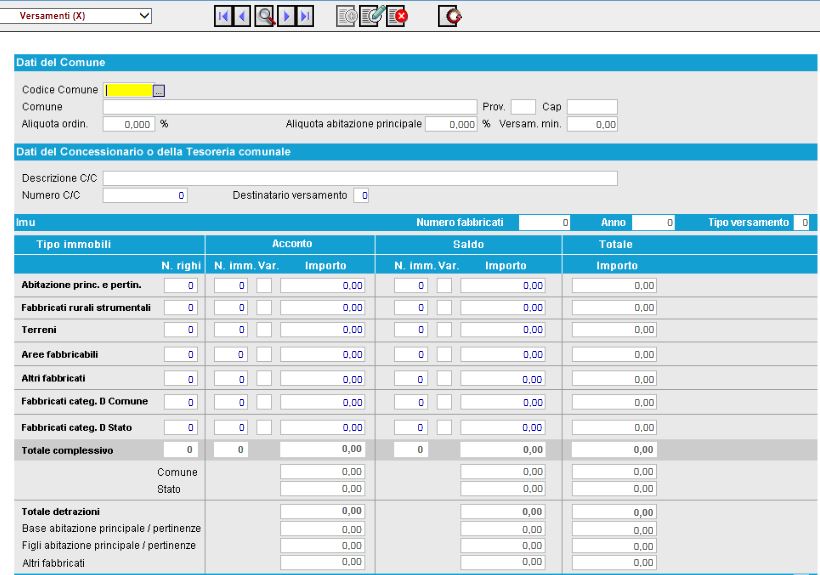This screenshot has height=575, width=820.
Task: Click the Numero fabbricati field
Action: 545,220
